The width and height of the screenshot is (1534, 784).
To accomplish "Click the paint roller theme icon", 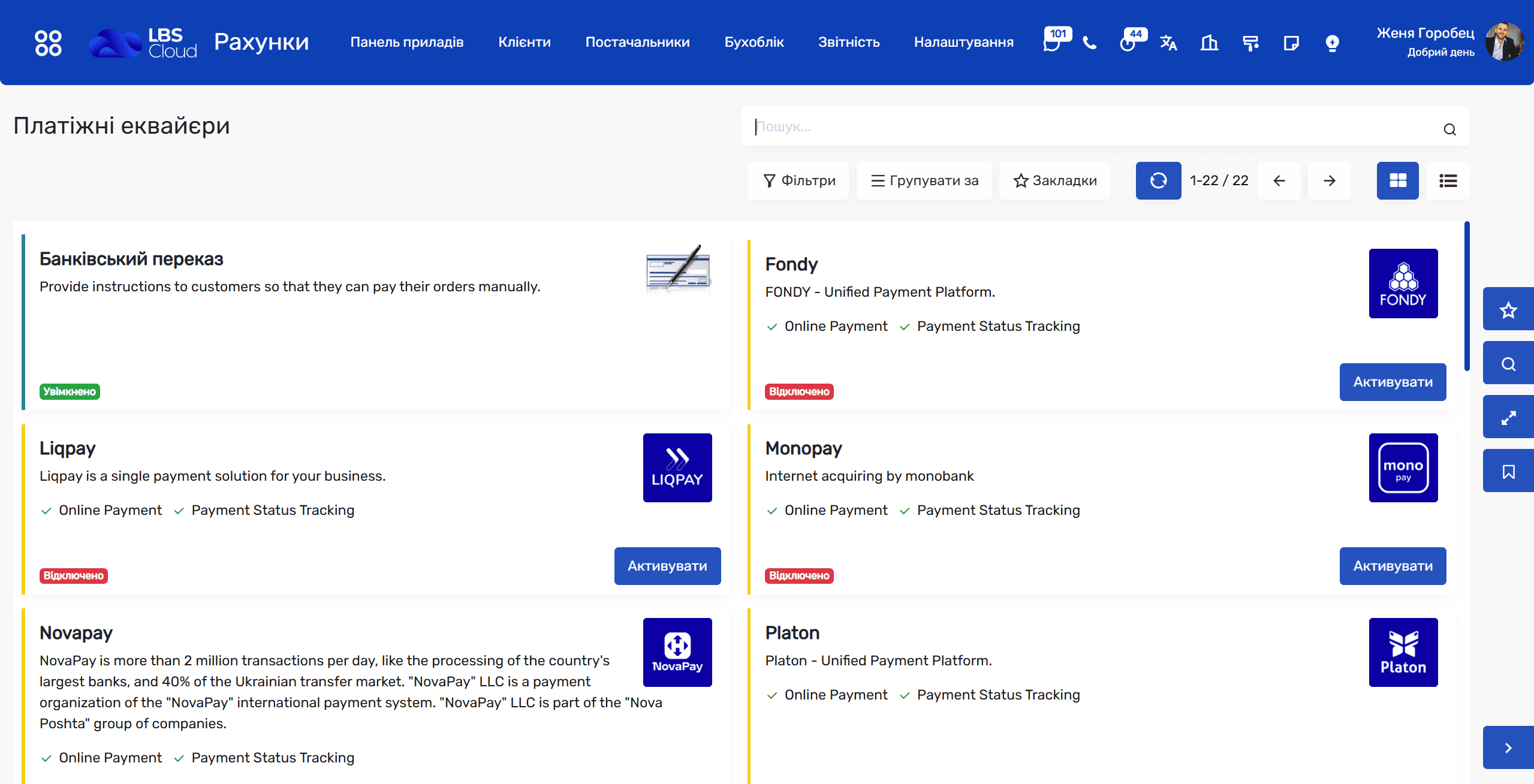I will click(x=1250, y=43).
